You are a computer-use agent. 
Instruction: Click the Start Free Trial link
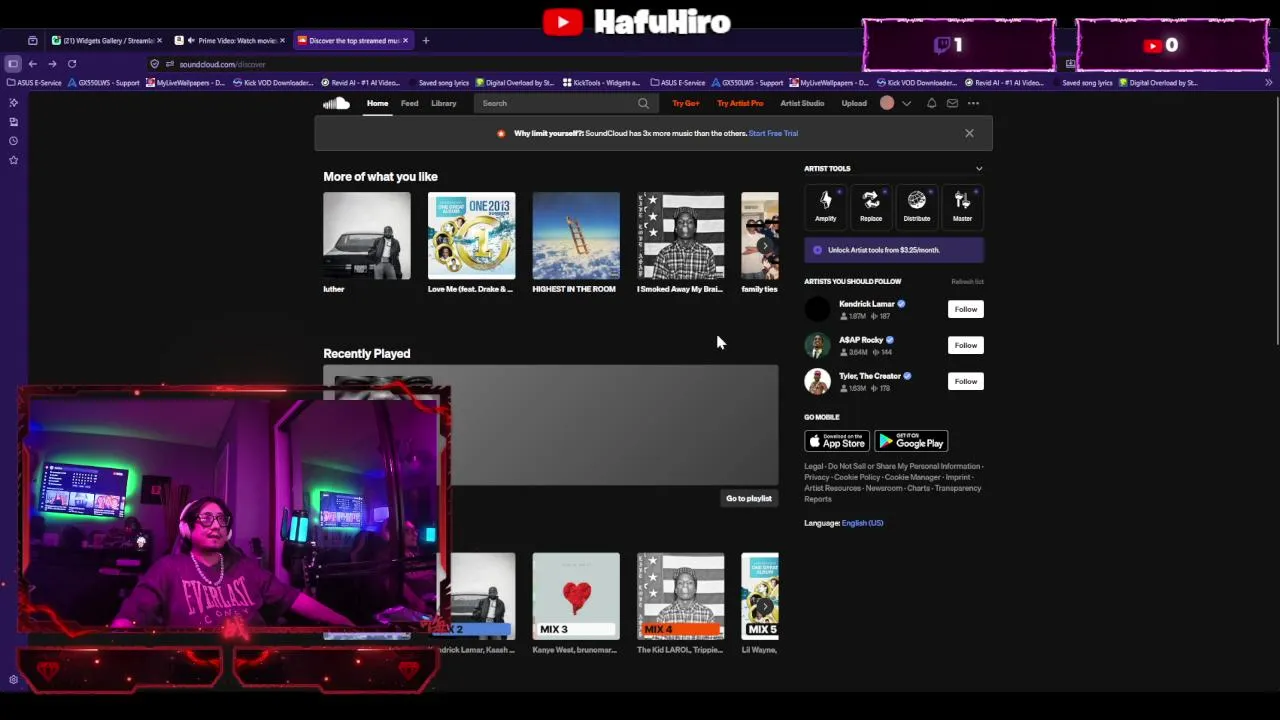pos(773,133)
